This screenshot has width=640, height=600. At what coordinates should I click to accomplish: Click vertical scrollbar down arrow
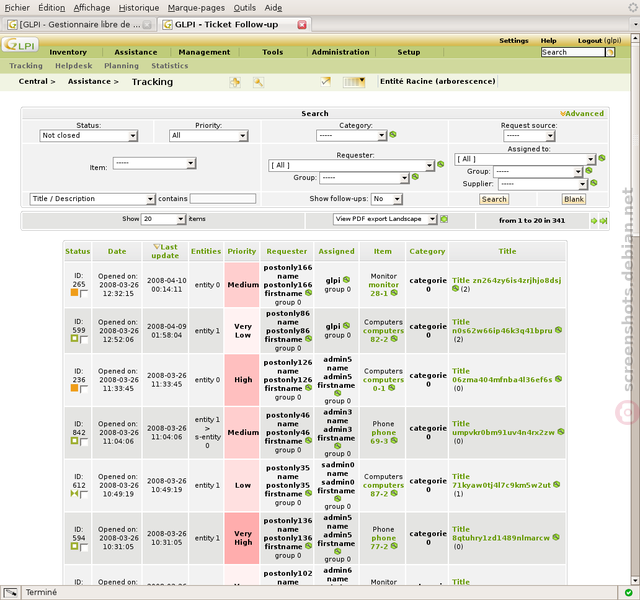click(635, 580)
